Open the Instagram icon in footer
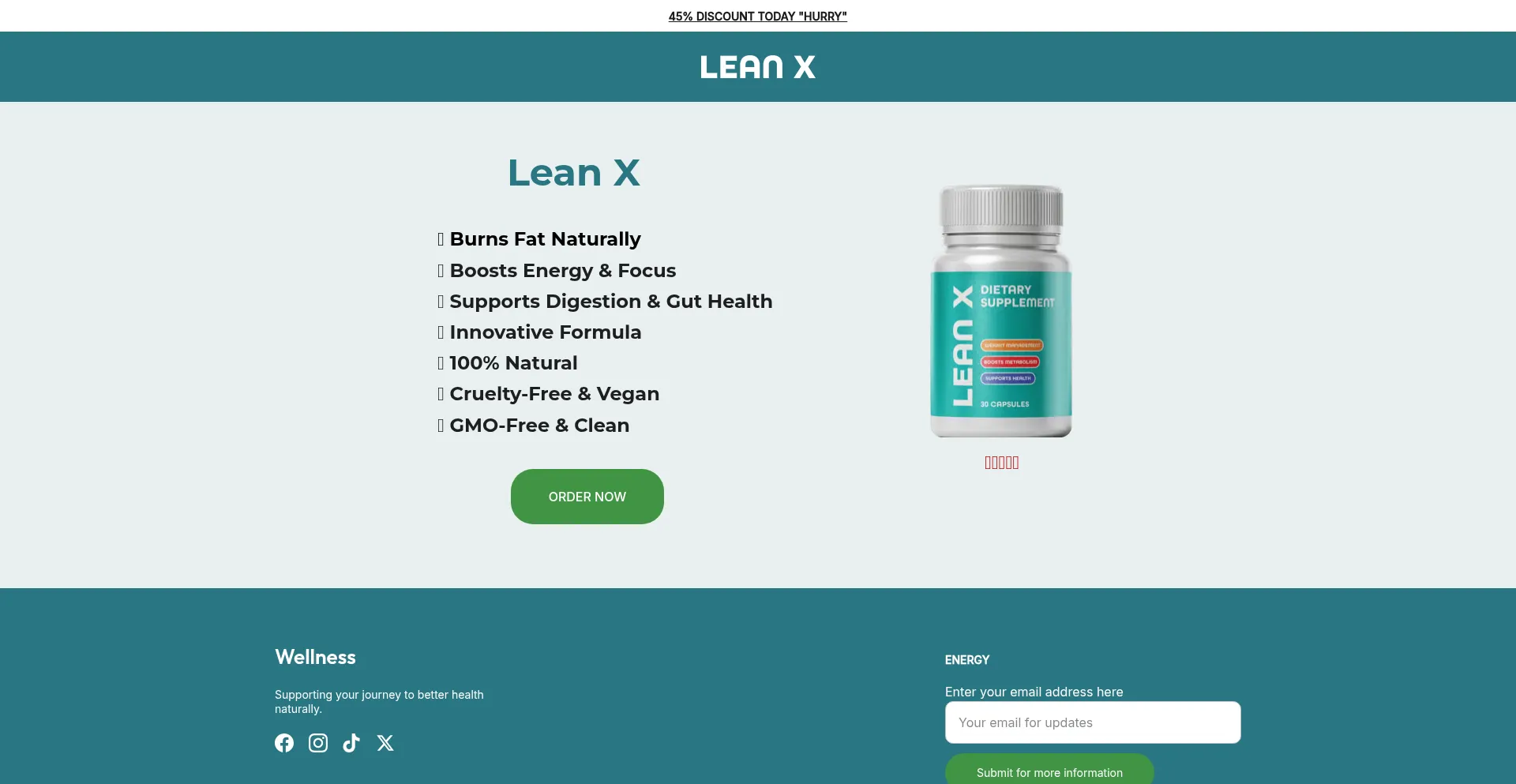The width and height of the screenshot is (1516, 784). point(318,743)
